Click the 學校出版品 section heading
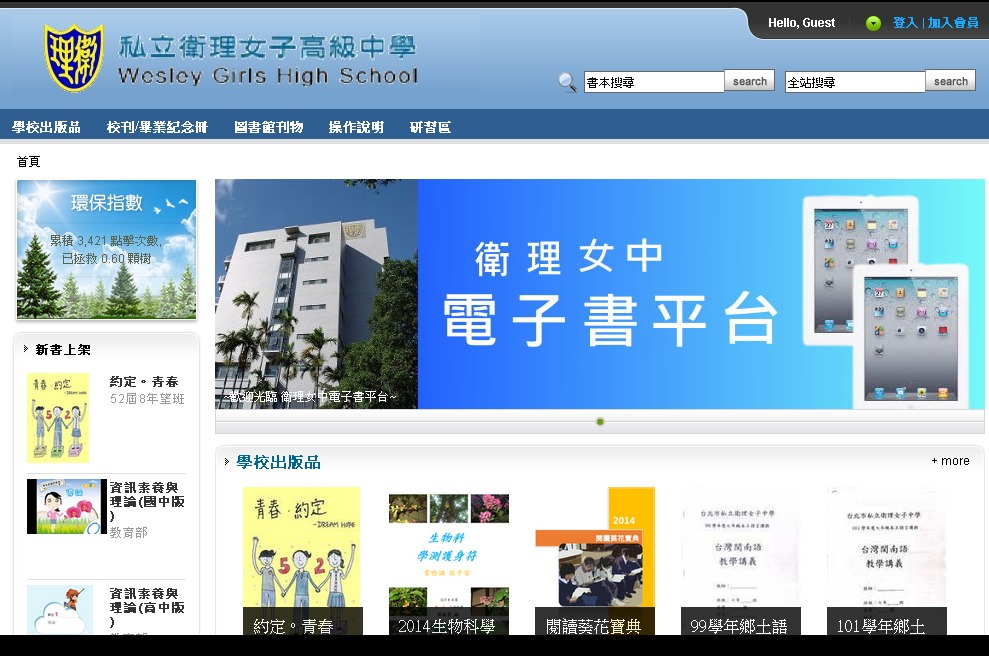This screenshot has width=989, height=656. (278, 462)
